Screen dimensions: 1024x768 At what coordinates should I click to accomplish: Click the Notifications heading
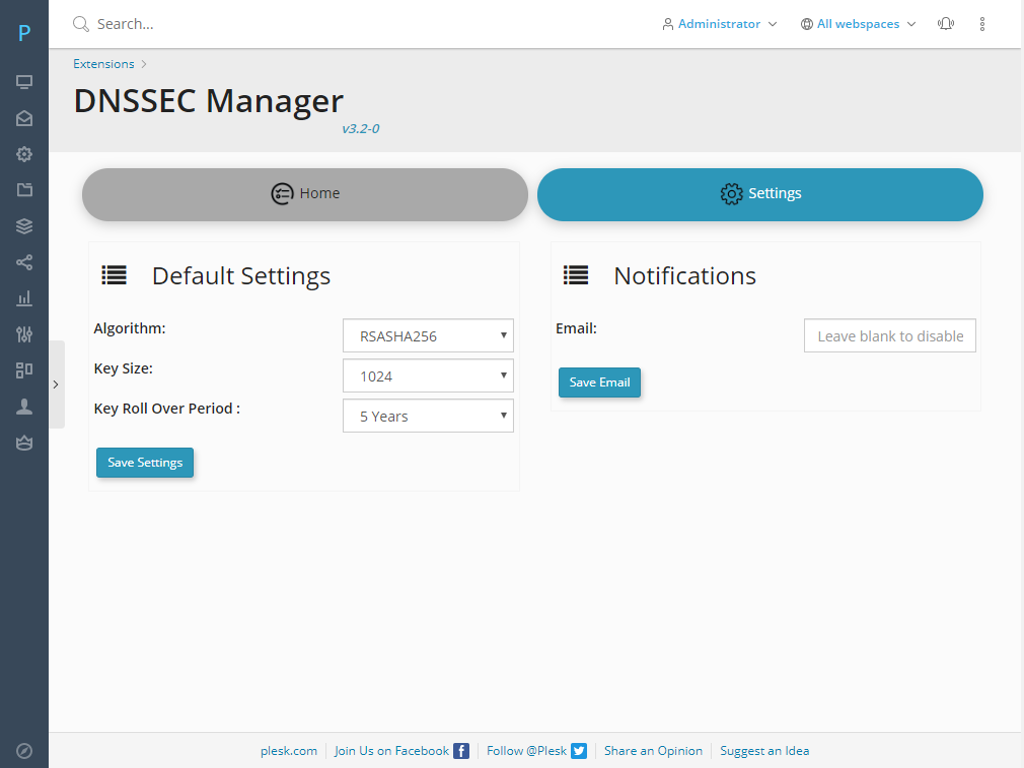[684, 276]
